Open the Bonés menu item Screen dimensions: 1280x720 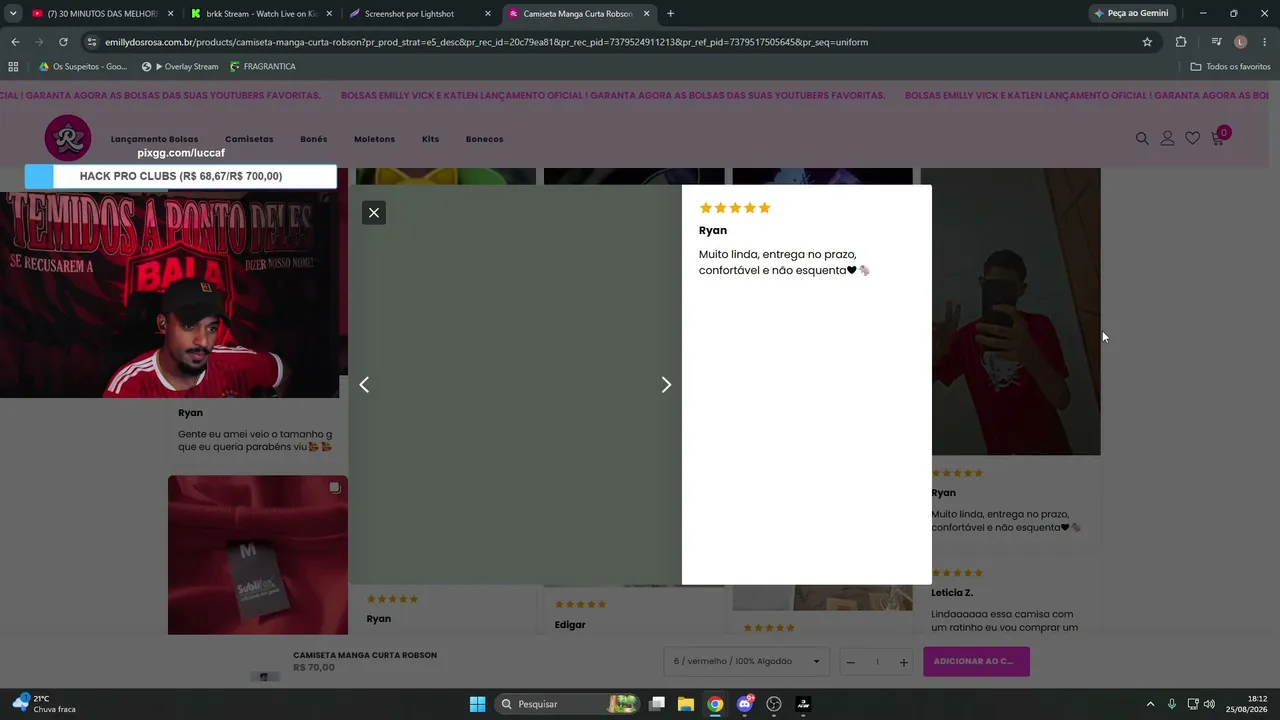tap(314, 139)
